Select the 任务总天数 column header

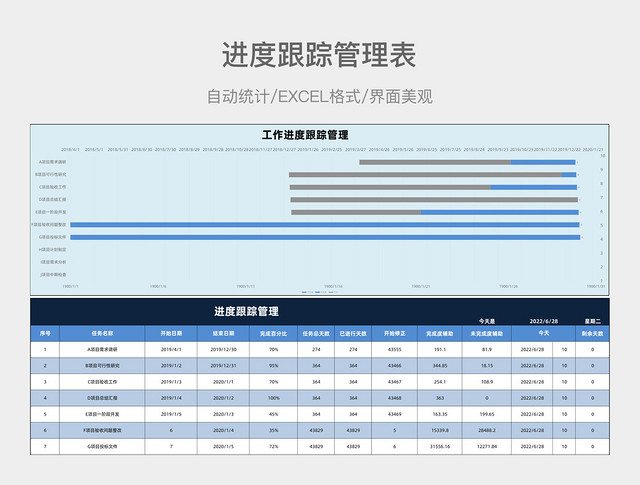point(316,334)
